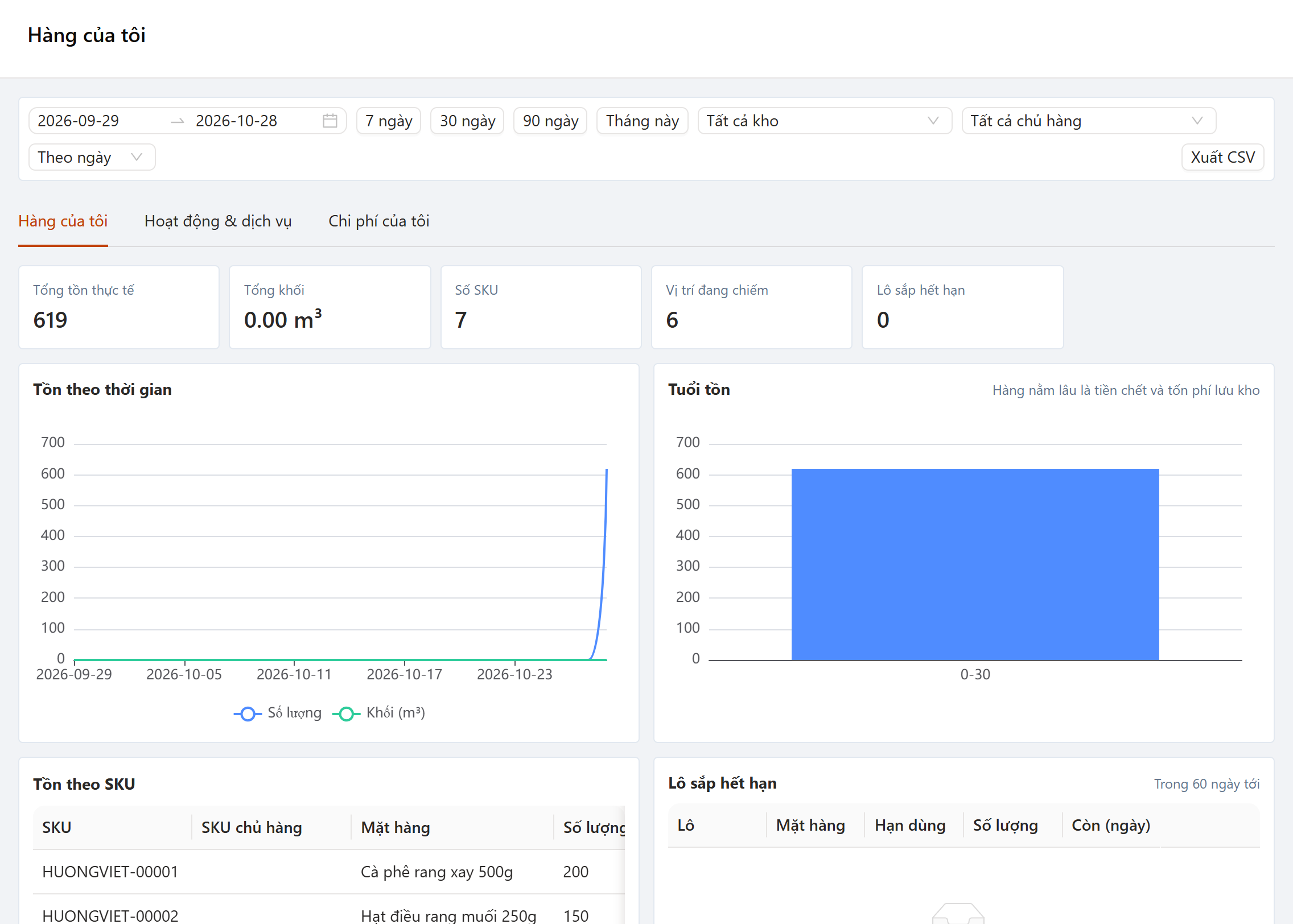Open the Tất cả kho dropdown
This screenshot has width=1293, height=924.
[x=825, y=121]
